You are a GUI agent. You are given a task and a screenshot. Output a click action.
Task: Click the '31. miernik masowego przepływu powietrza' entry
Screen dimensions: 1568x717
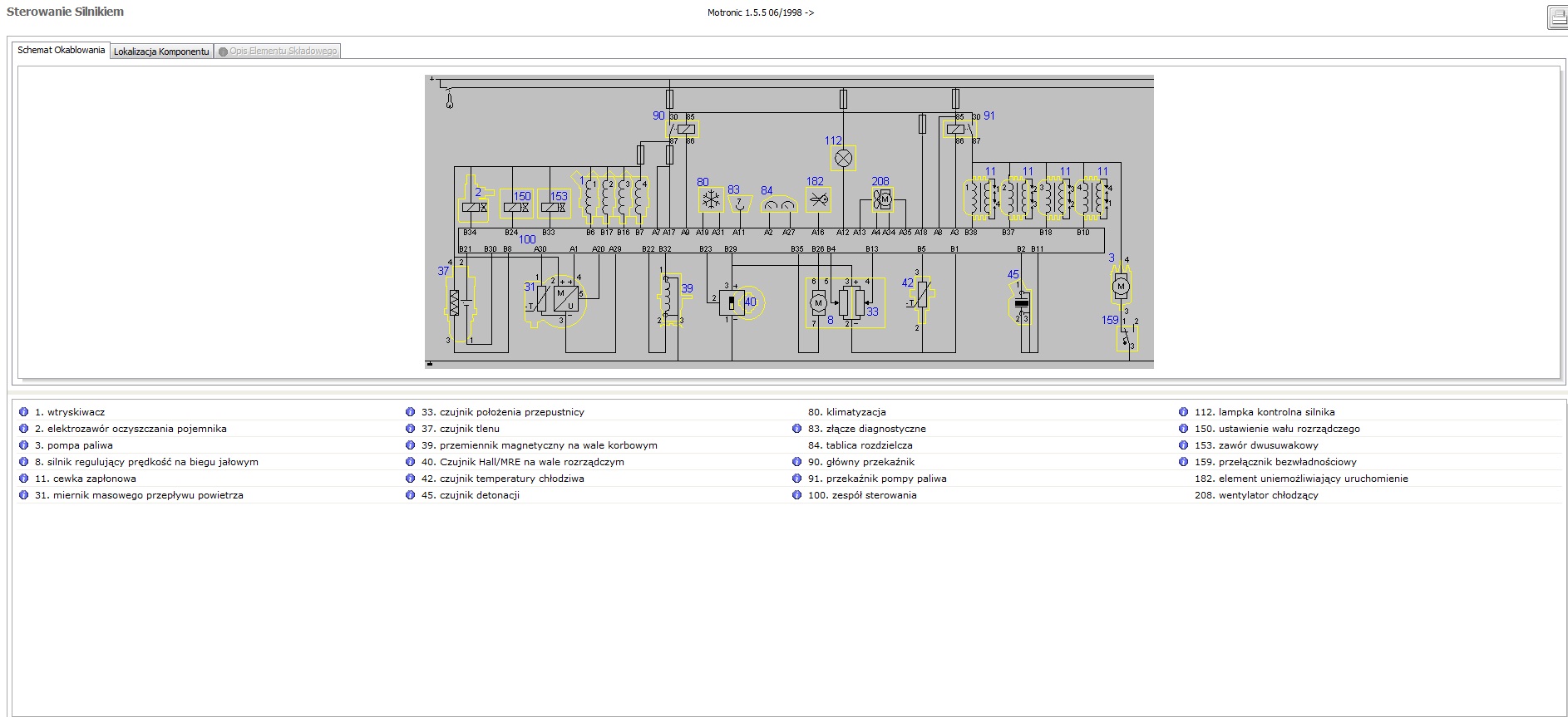click(x=139, y=495)
